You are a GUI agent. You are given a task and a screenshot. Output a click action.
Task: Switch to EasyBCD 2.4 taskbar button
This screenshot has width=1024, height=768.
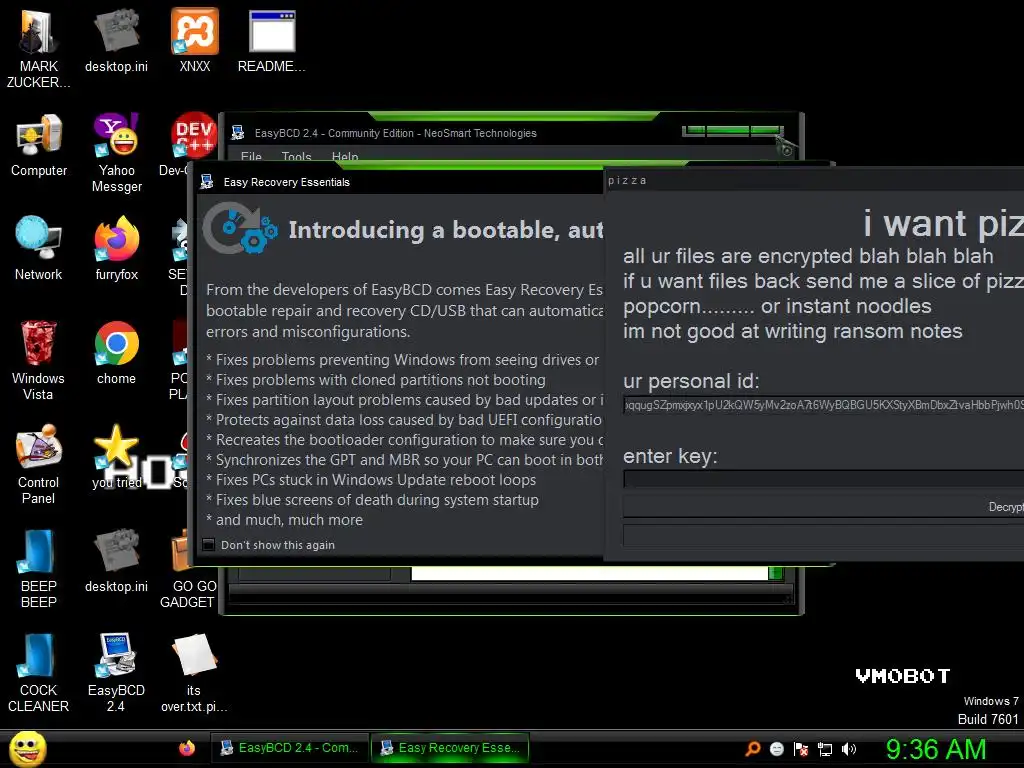[x=290, y=748]
